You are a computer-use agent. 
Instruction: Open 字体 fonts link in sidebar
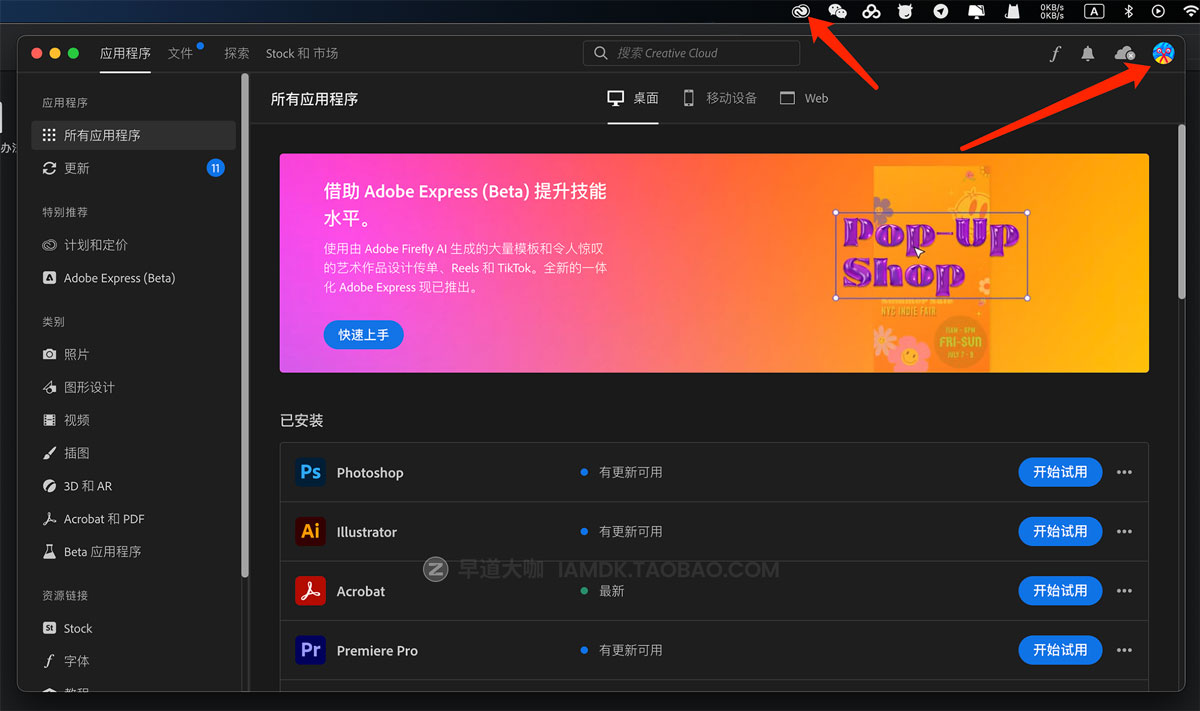click(x=134, y=661)
